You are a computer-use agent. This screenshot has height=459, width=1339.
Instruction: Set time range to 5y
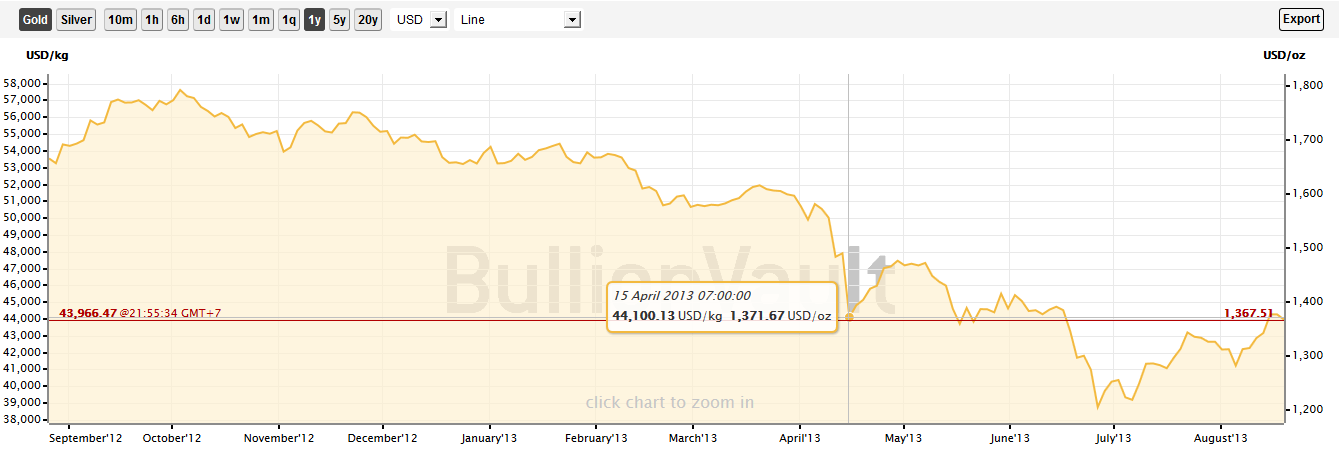(340, 20)
